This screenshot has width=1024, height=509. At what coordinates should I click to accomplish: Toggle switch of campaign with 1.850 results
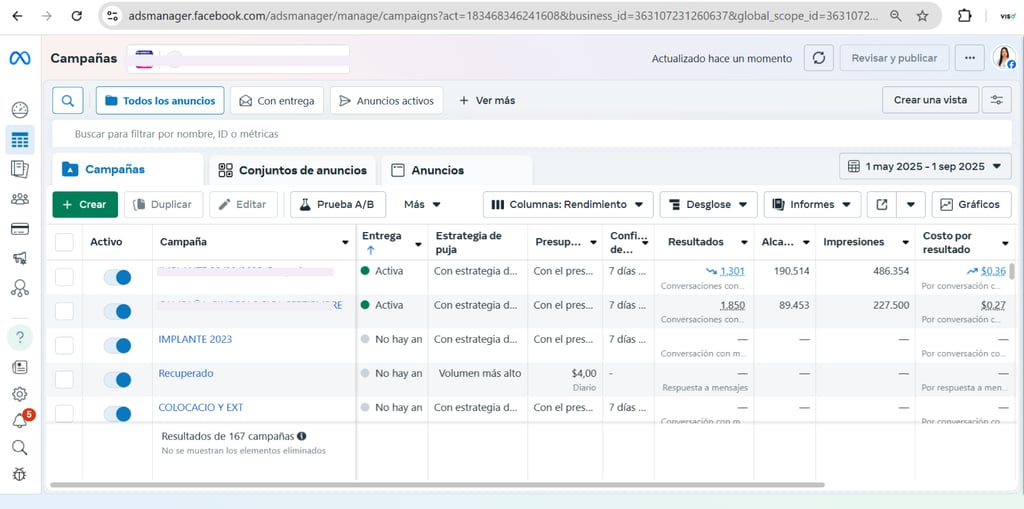118,311
